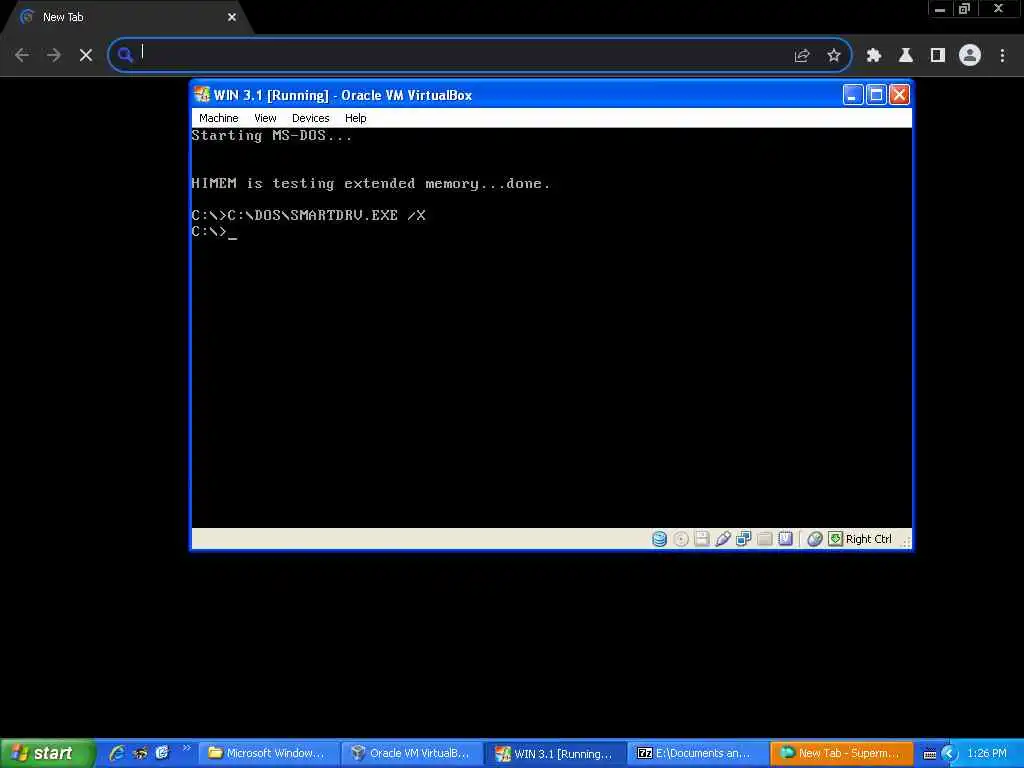
Task: Close the WIN 3.1 VirtualBox window
Action: (899, 95)
